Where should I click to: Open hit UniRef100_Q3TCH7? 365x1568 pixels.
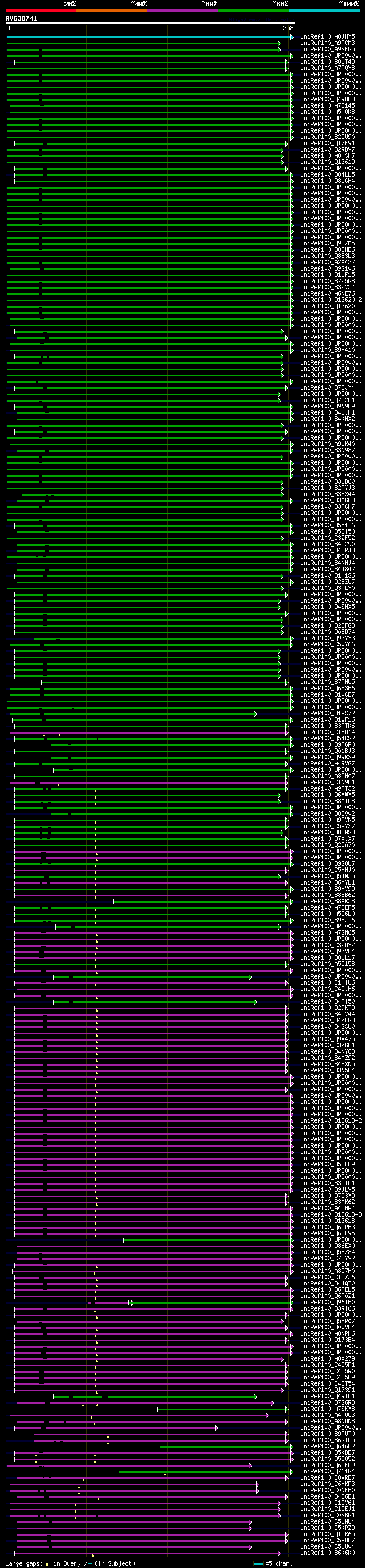pos(327,506)
